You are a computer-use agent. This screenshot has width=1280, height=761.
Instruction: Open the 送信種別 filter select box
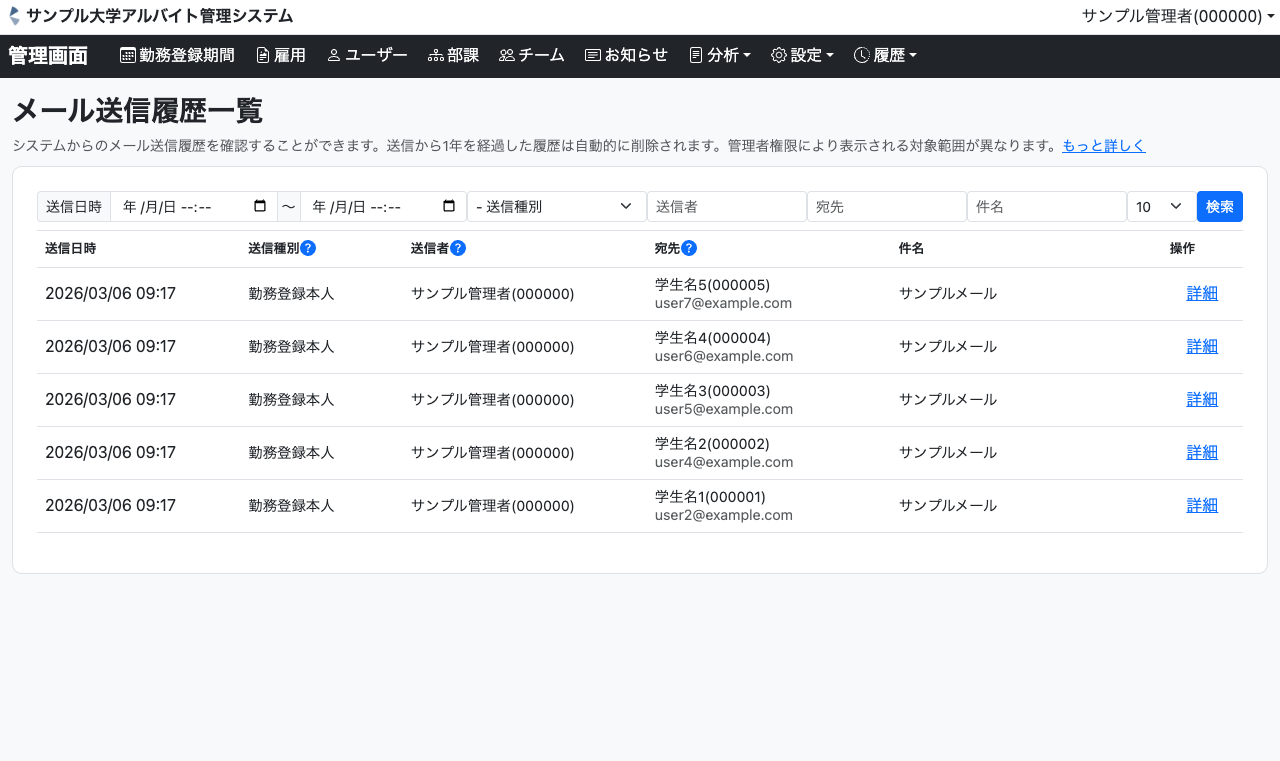556,206
